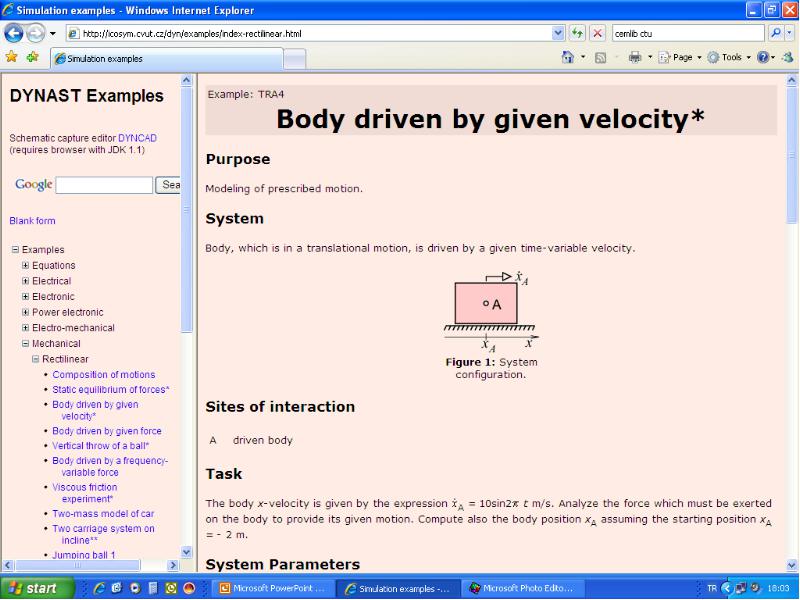
Task: Expand the Equations tree node
Action: coord(26,265)
